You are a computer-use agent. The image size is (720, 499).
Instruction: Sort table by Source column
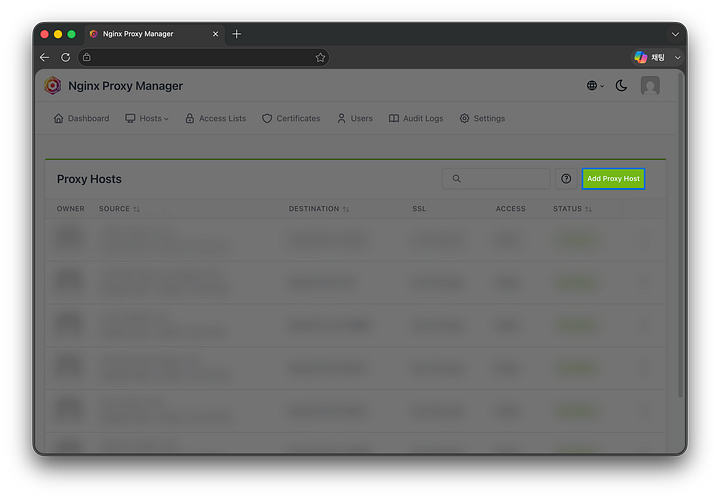pyautogui.click(x=119, y=209)
